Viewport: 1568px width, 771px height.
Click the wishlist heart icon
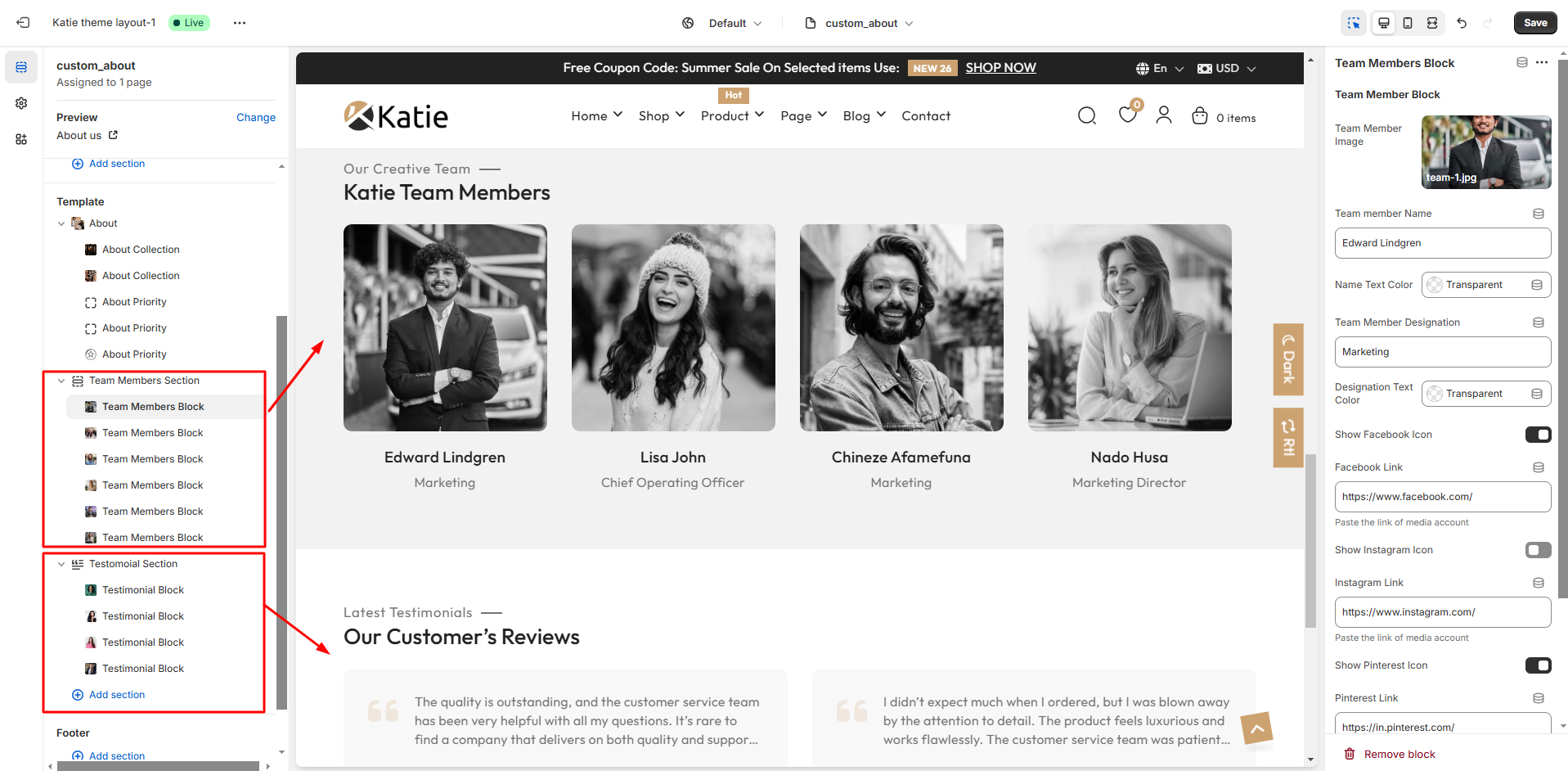pos(1127,115)
